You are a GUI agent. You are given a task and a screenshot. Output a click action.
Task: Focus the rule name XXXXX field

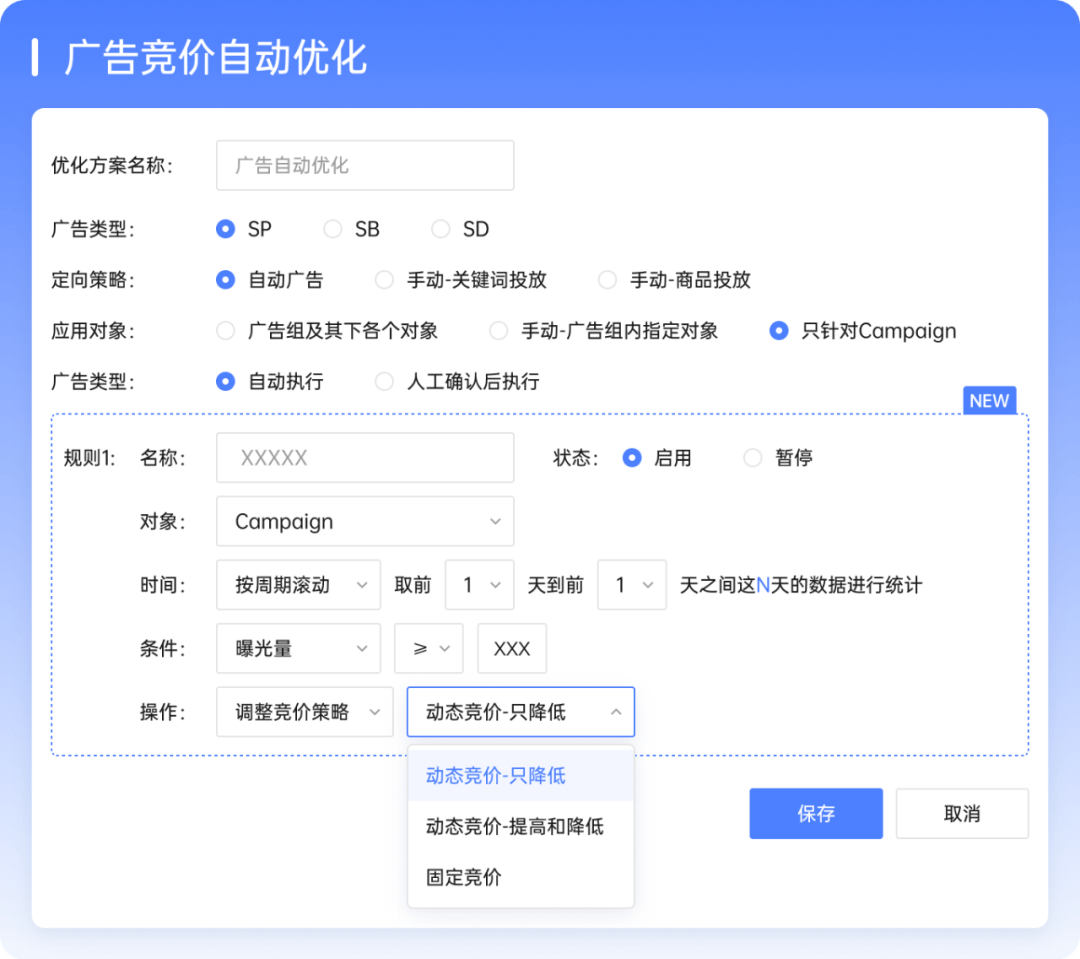coord(365,458)
